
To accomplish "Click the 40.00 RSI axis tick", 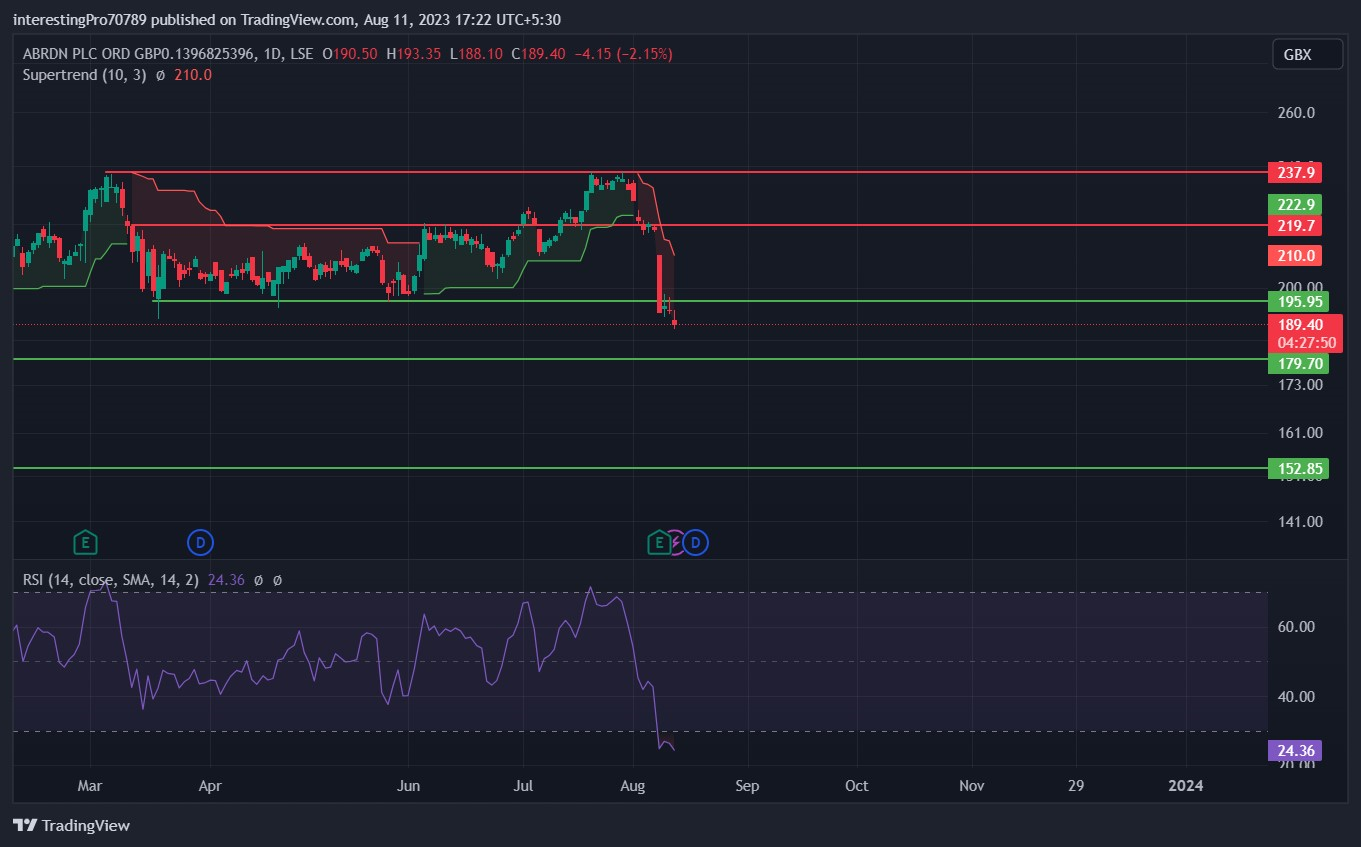I will click(1297, 697).
